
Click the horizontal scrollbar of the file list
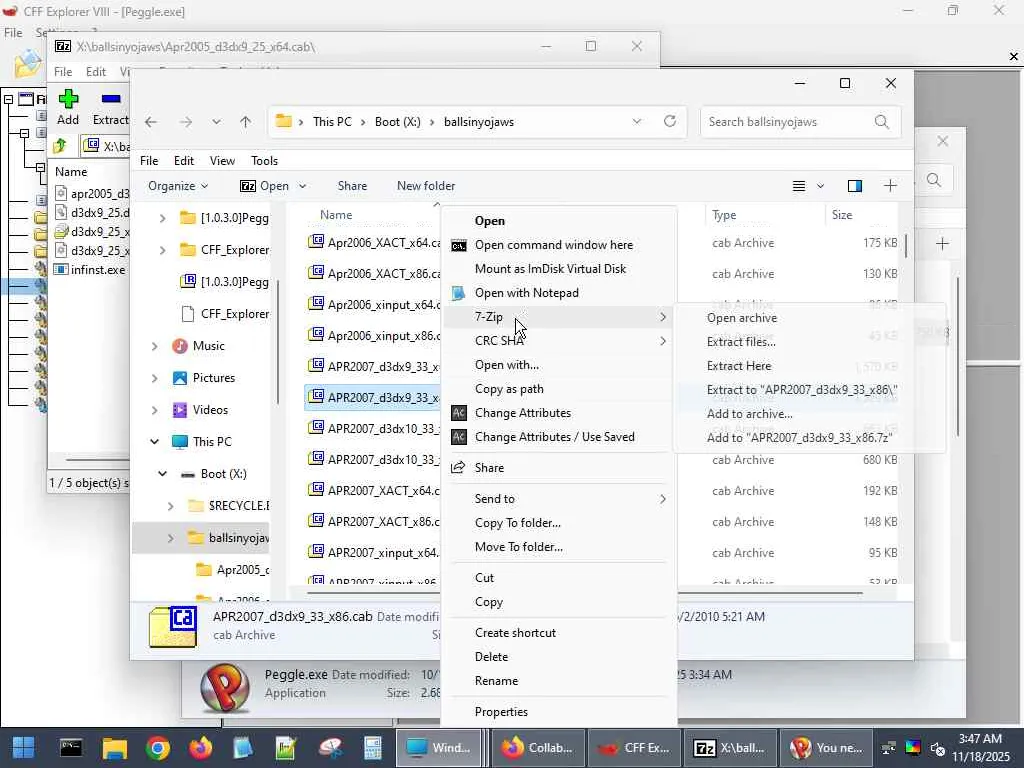tap(584, 593)
